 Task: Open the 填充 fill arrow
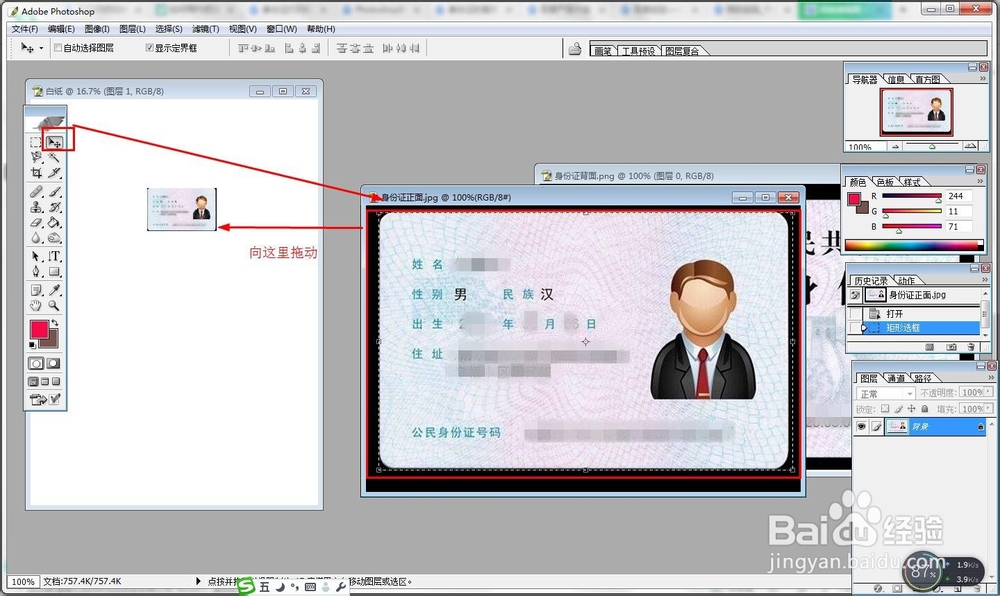pyautogui.click(x=989, y=409)
